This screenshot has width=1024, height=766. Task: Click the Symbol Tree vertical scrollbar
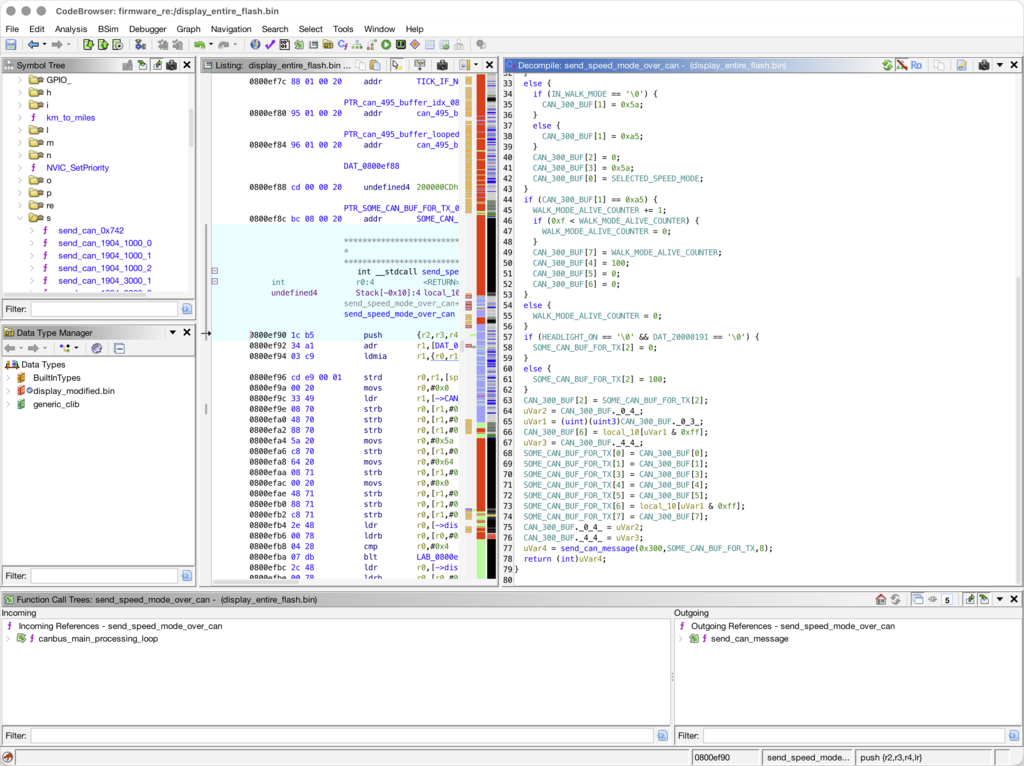pyautogui.click(x=191, y=127)
